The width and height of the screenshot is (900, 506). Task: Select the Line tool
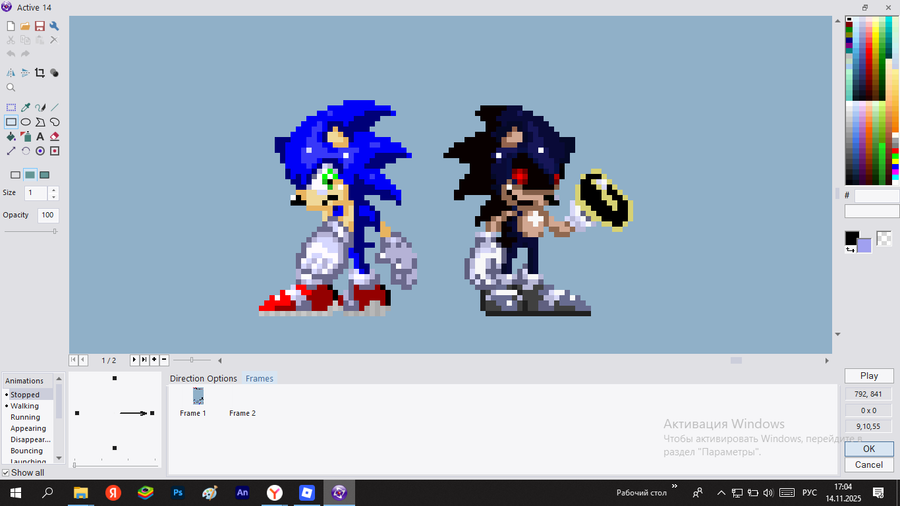coord(55,107)
